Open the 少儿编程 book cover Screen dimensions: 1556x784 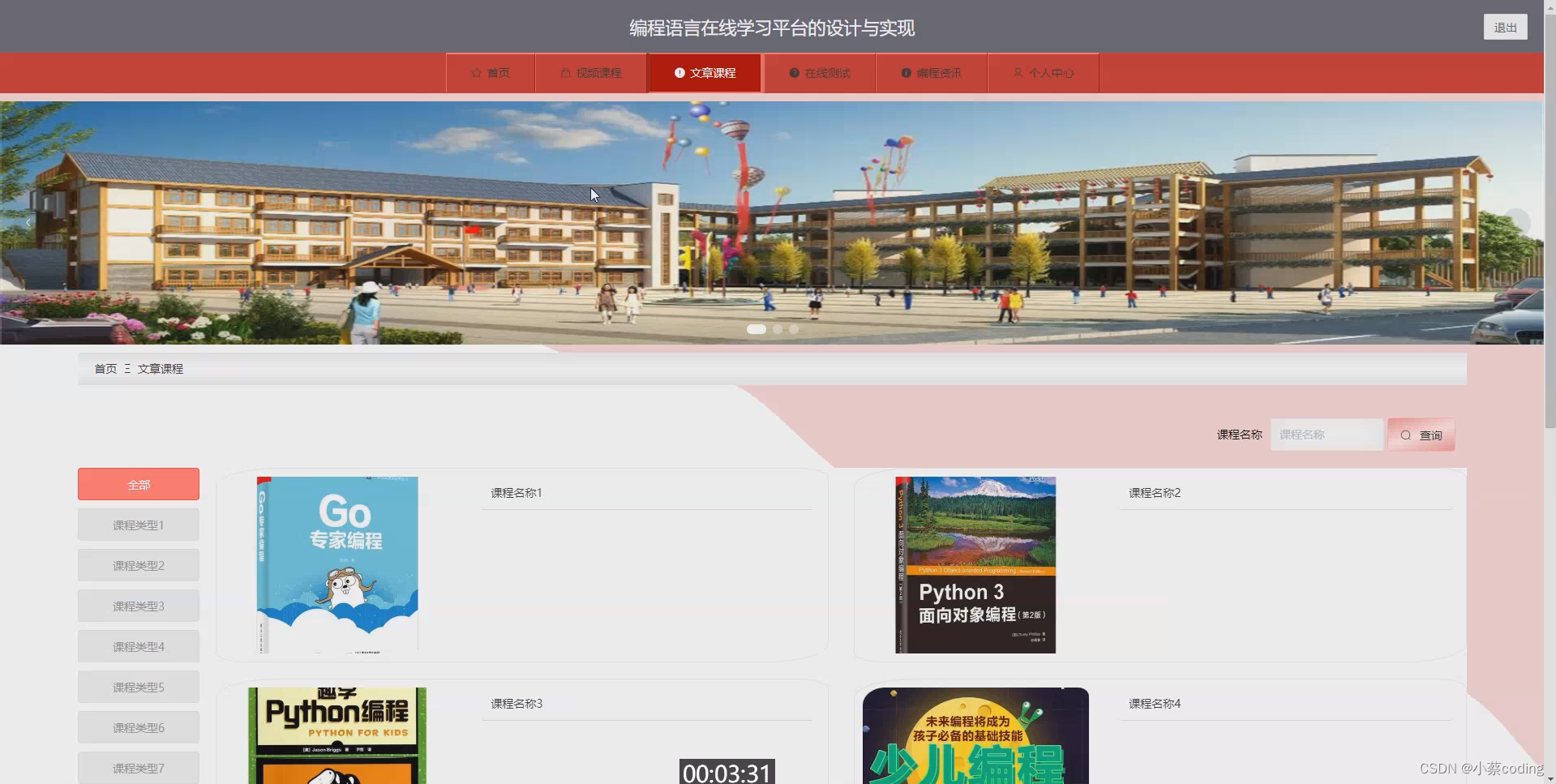click(975, 735)
